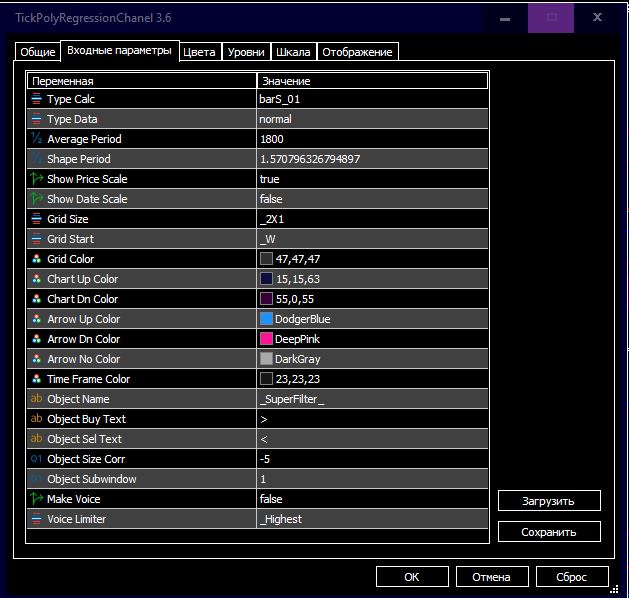
Task: Open the Arrow Up Color DodgerBlue selector
Action: pyautogui.click(x=372, y=319)
